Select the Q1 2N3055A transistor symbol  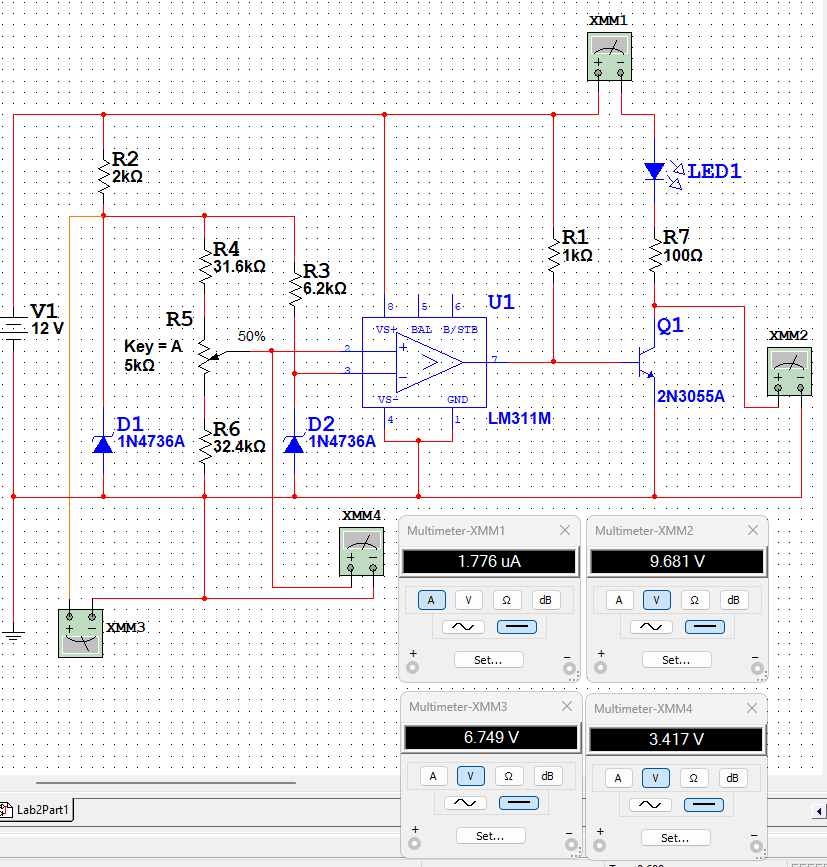click(647, 362)
